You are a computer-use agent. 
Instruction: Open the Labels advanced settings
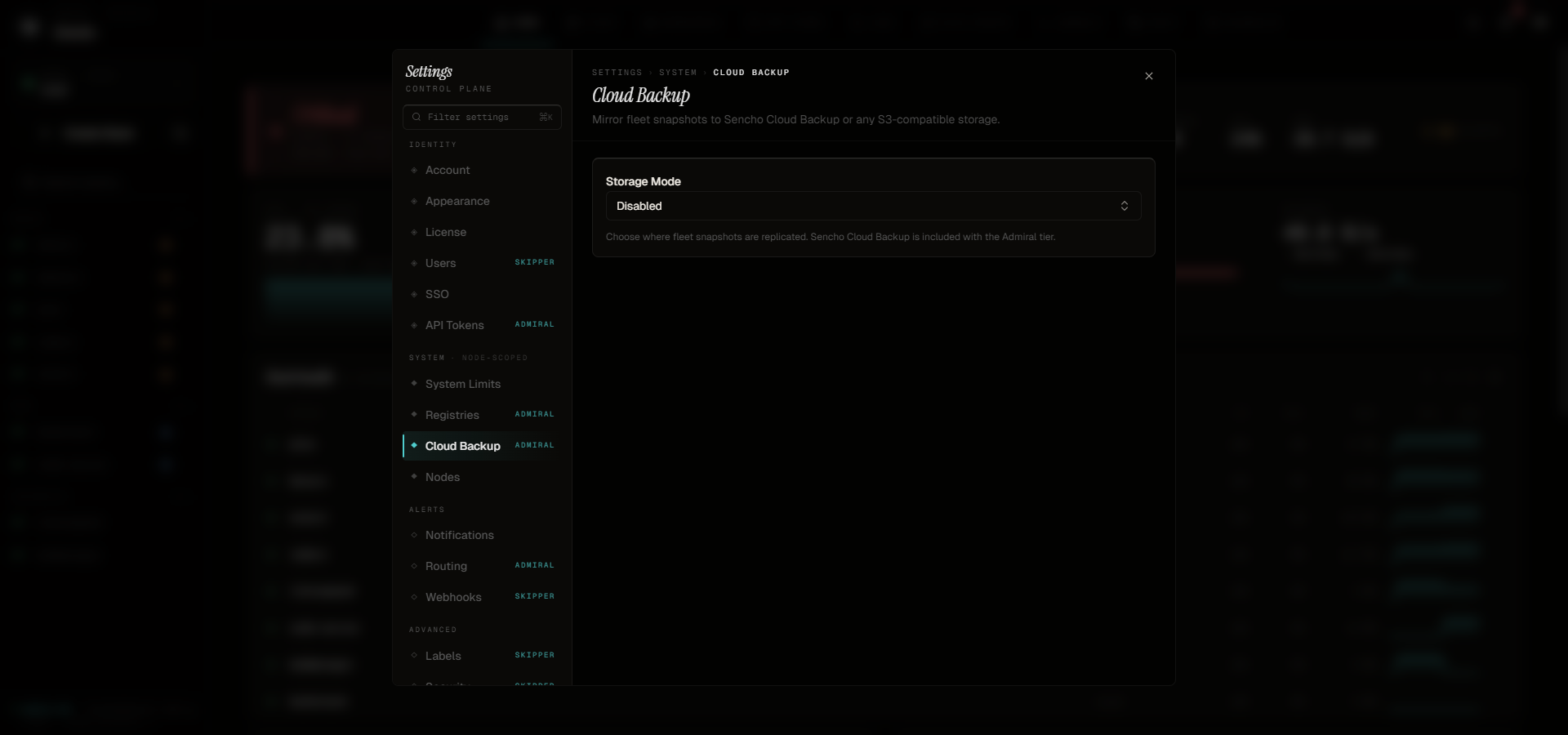pyautogui.click(x=482, y=656)
